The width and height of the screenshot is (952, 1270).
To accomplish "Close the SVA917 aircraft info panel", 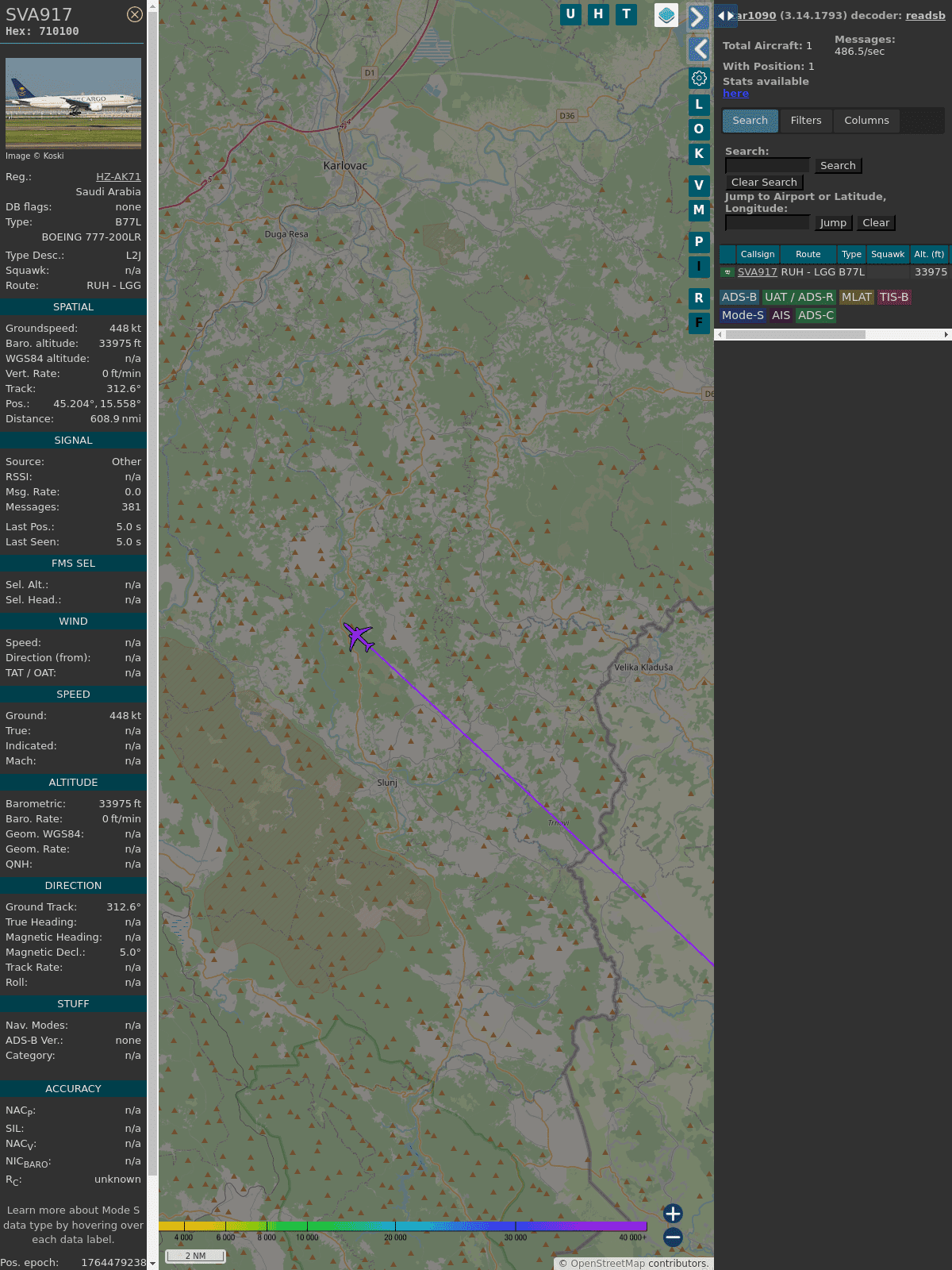I will pos(135,14).
